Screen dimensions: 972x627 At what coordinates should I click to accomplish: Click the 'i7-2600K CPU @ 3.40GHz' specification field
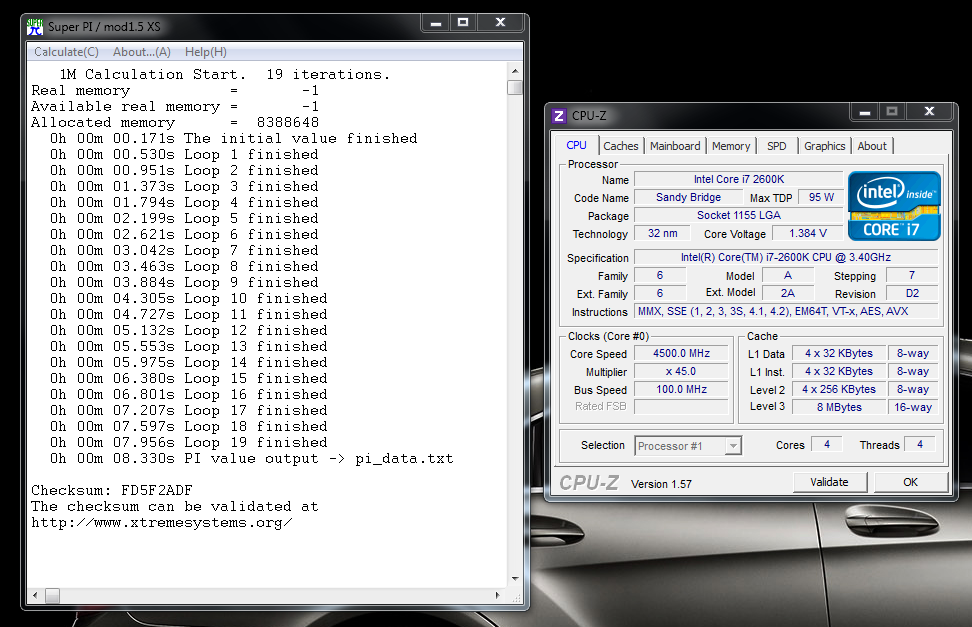tap(786, 257)
